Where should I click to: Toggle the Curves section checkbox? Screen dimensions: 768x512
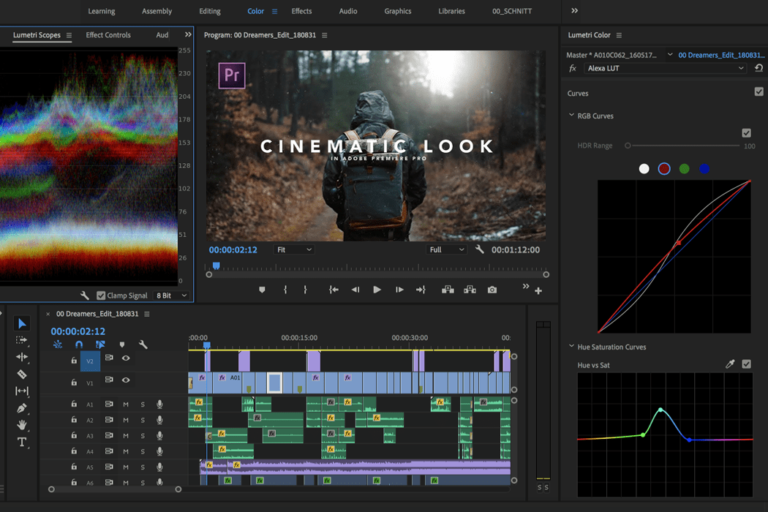point(759,92)
